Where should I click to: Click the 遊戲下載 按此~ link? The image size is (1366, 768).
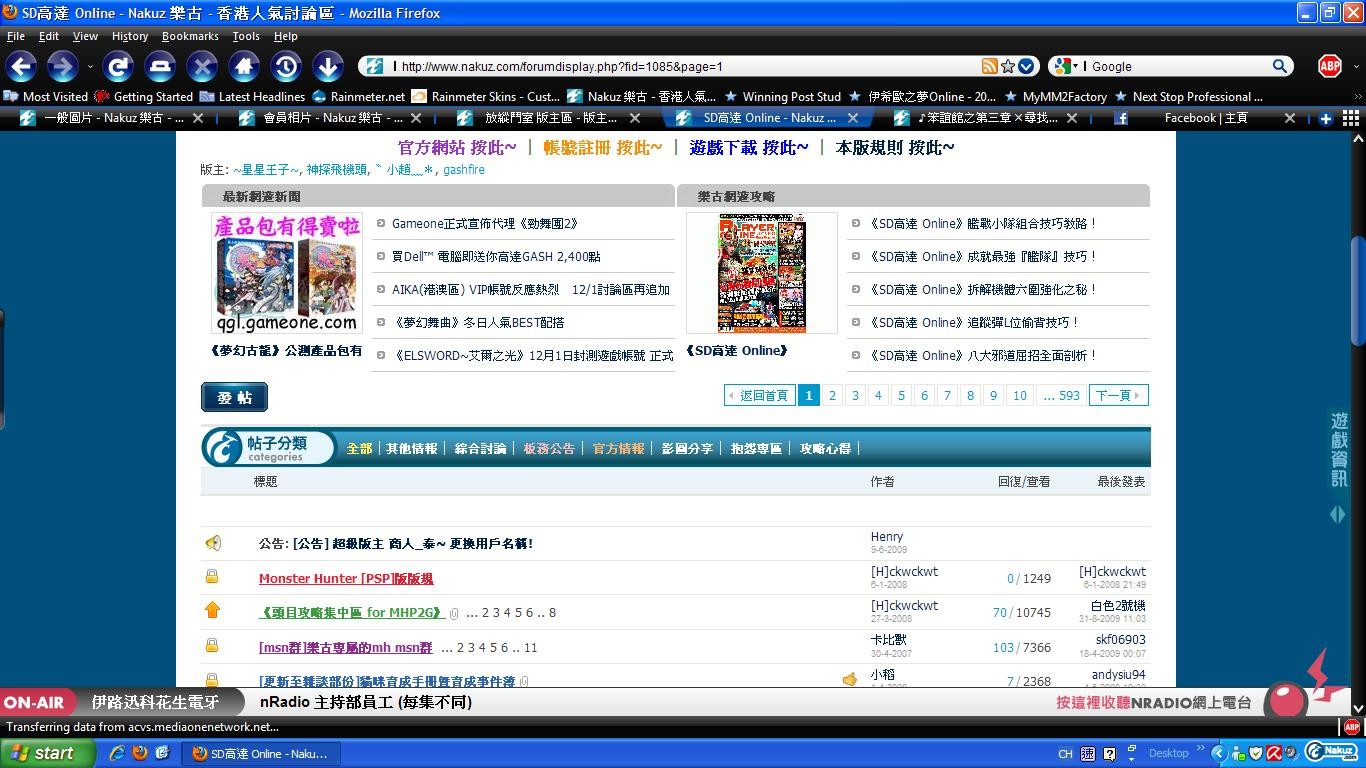(x=749, y=148)
